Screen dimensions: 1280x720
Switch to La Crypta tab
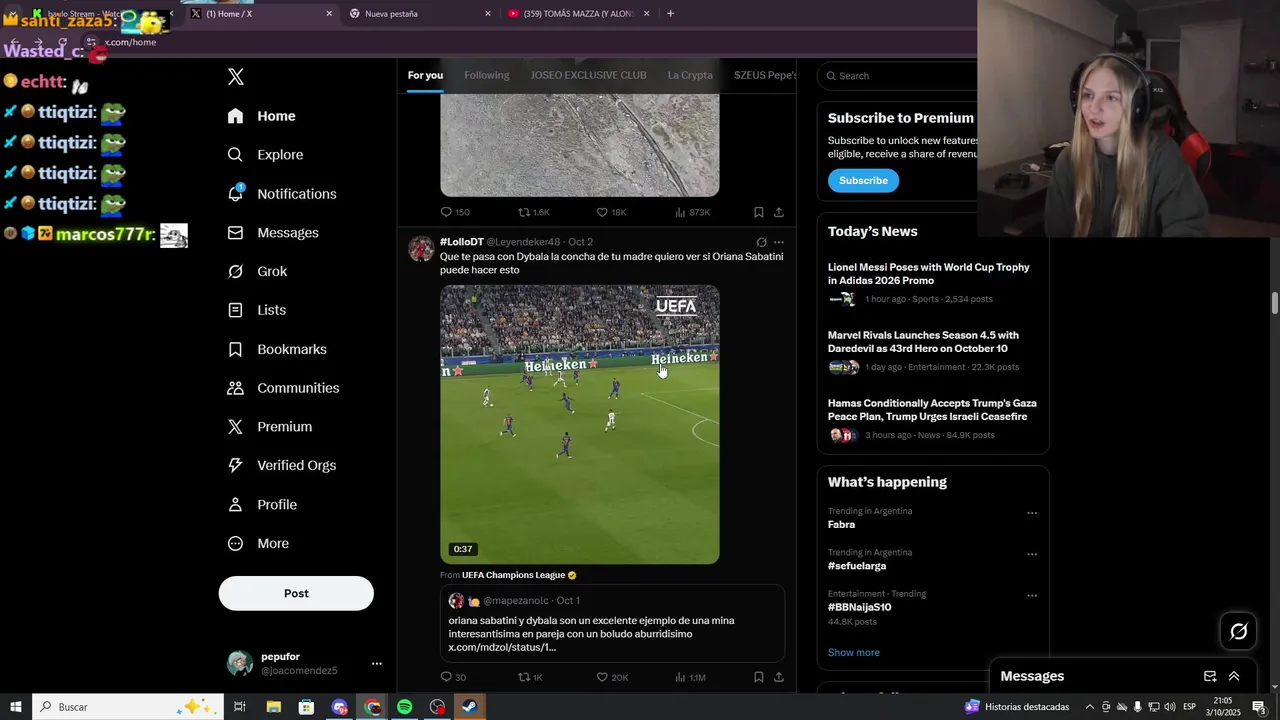click(690, 75)
